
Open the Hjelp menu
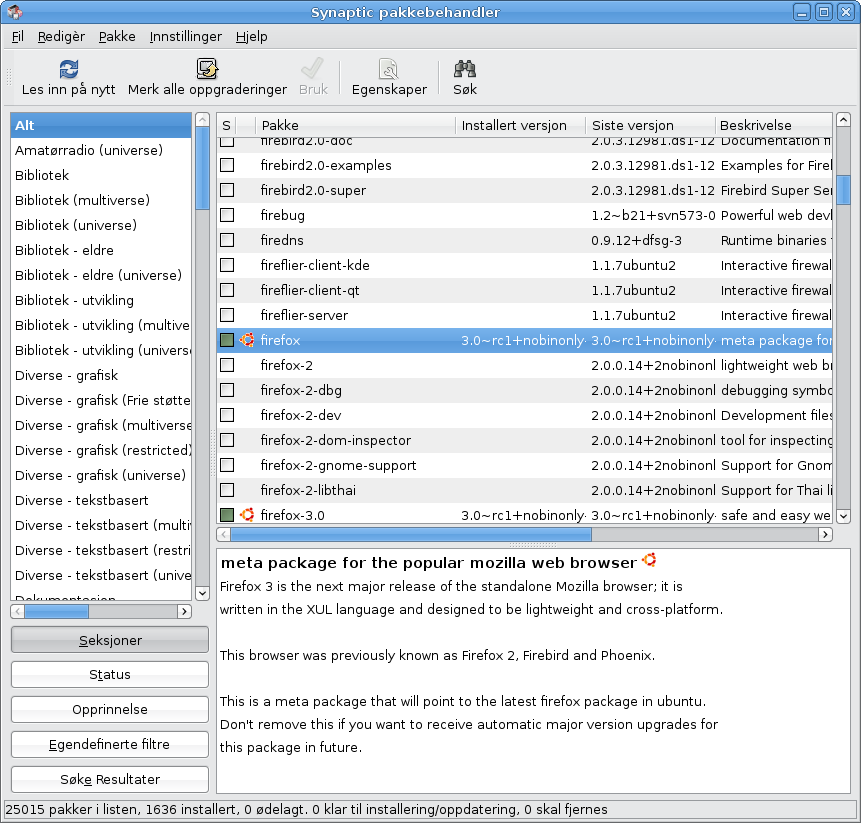(251, 37)
